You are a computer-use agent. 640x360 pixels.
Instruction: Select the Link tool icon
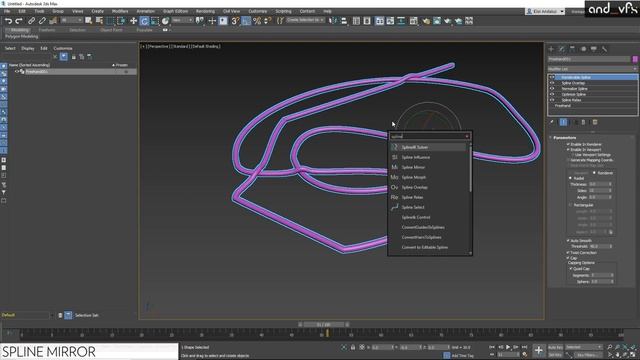[x=31, y=21]
